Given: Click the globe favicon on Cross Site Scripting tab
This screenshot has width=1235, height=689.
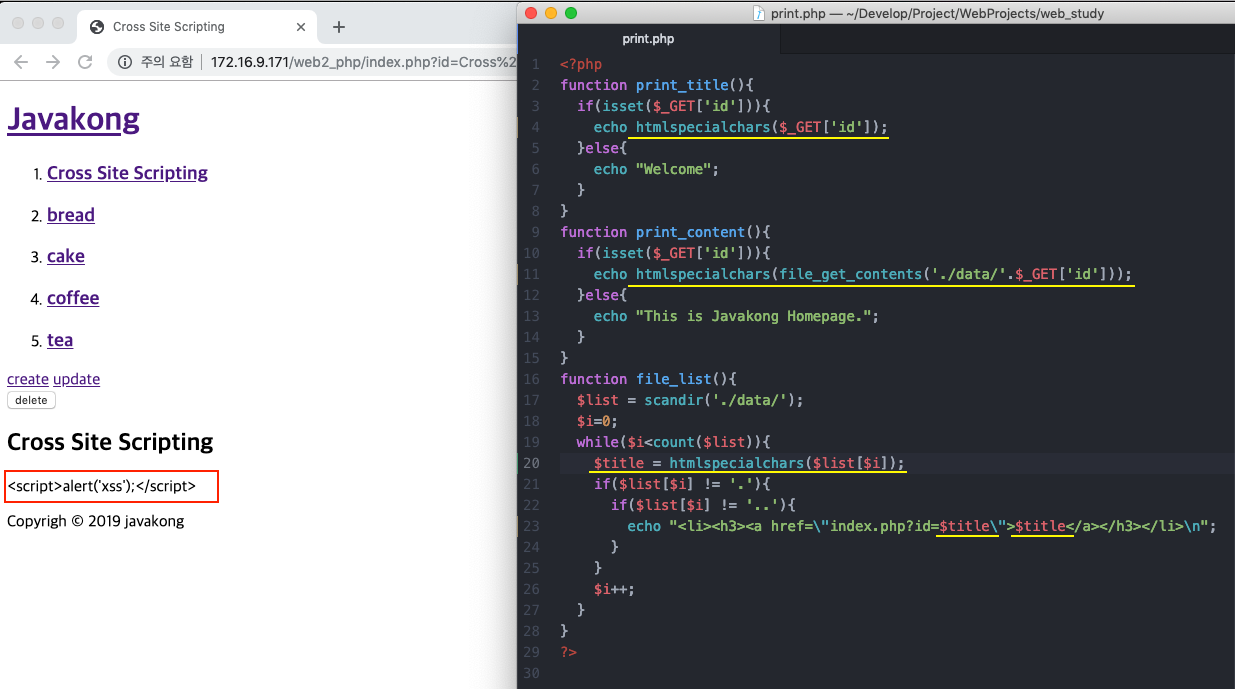Looking at the screenshot, I should click(x=97, y=27).
